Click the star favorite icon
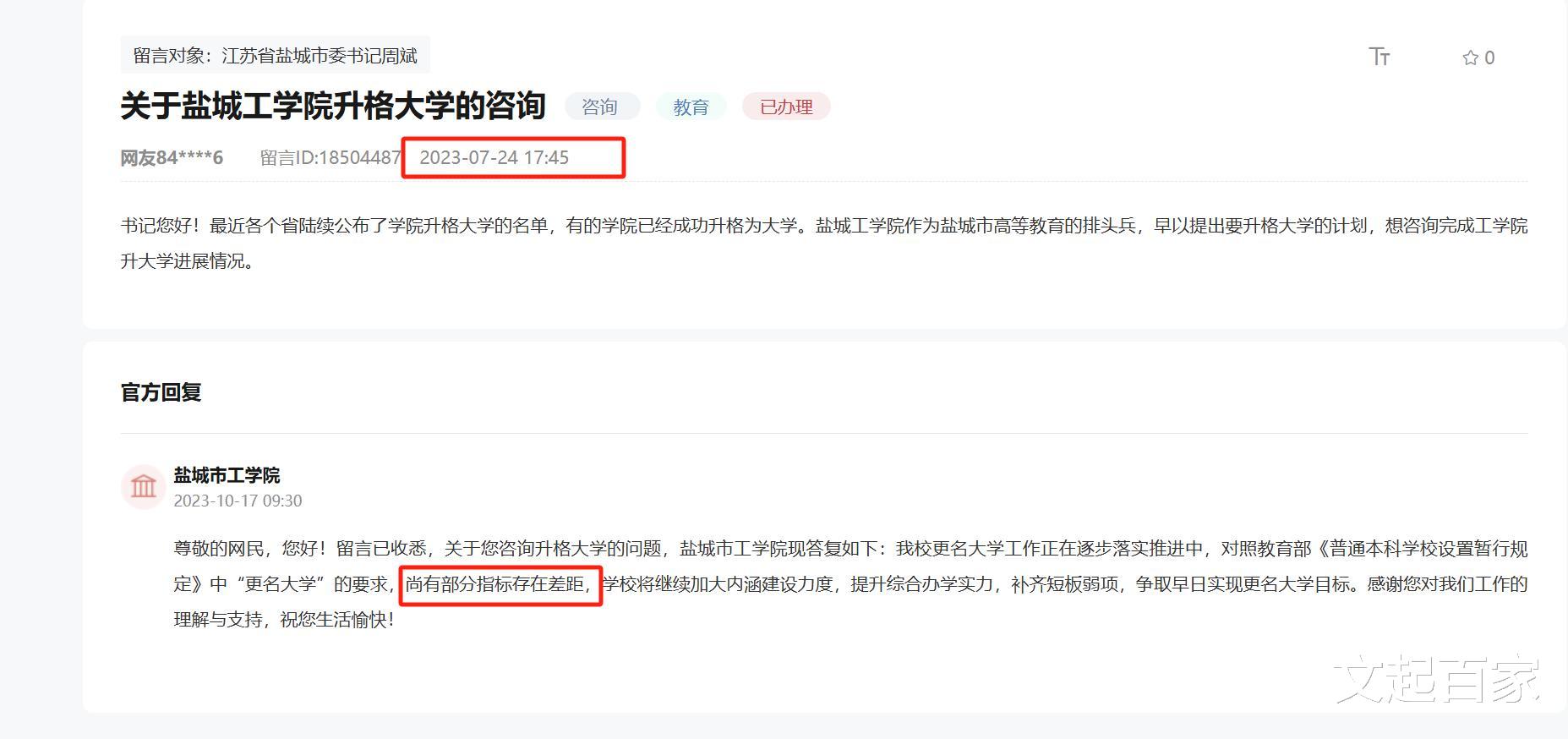Image resolution: width=1568 pixels, height=739 pixels. (x=1471, y=57)
